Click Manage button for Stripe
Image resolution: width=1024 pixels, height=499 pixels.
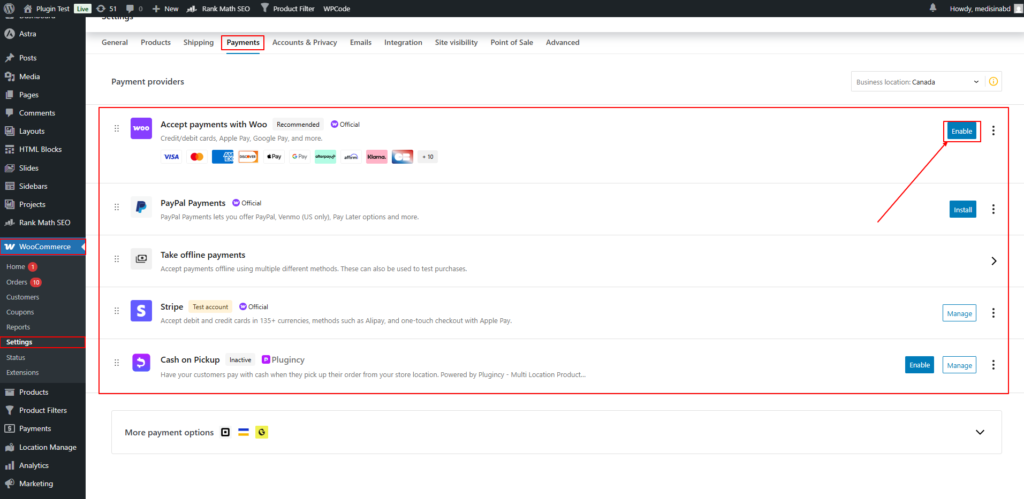click(959, 313)
